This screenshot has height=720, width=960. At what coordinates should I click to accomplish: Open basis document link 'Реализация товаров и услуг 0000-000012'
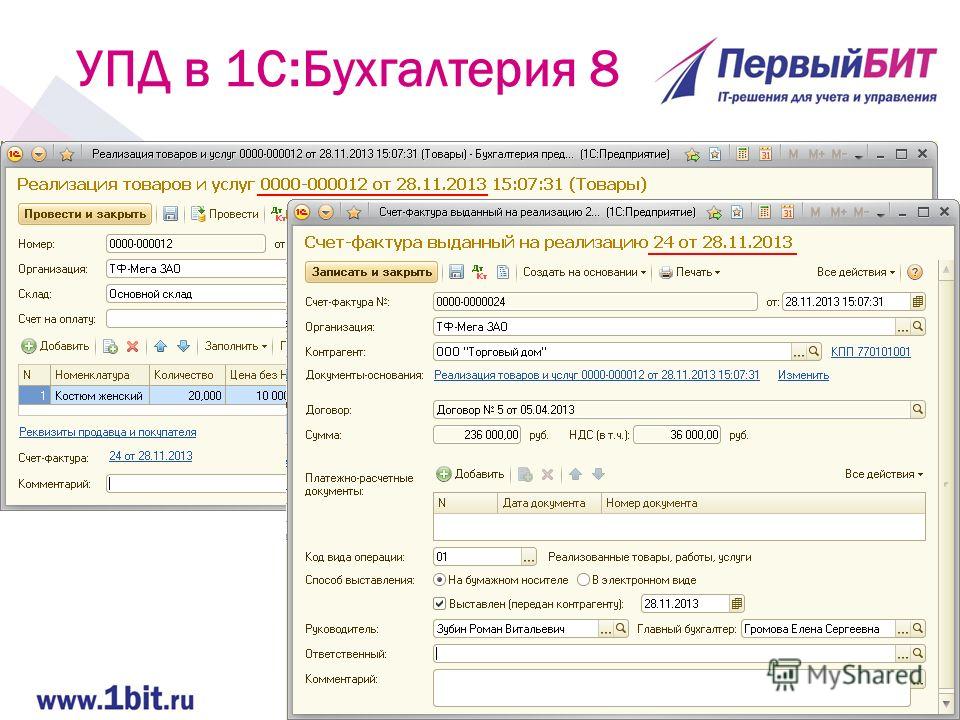pyautogui.click(x=596, y=375)
